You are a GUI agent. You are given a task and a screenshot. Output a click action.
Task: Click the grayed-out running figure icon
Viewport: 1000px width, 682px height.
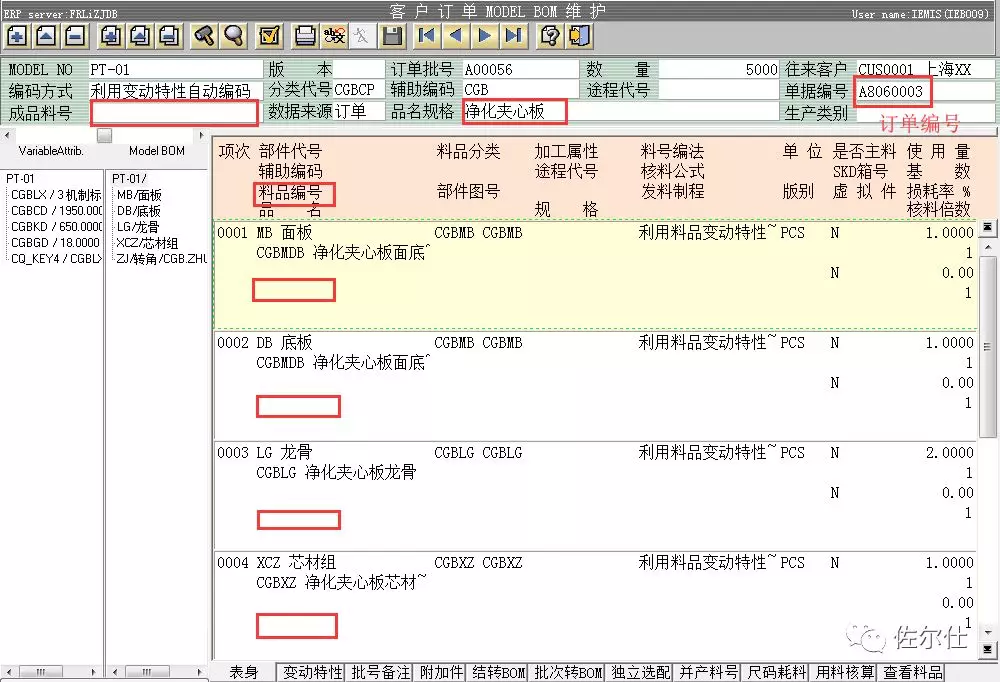click(x=362, y=36)
